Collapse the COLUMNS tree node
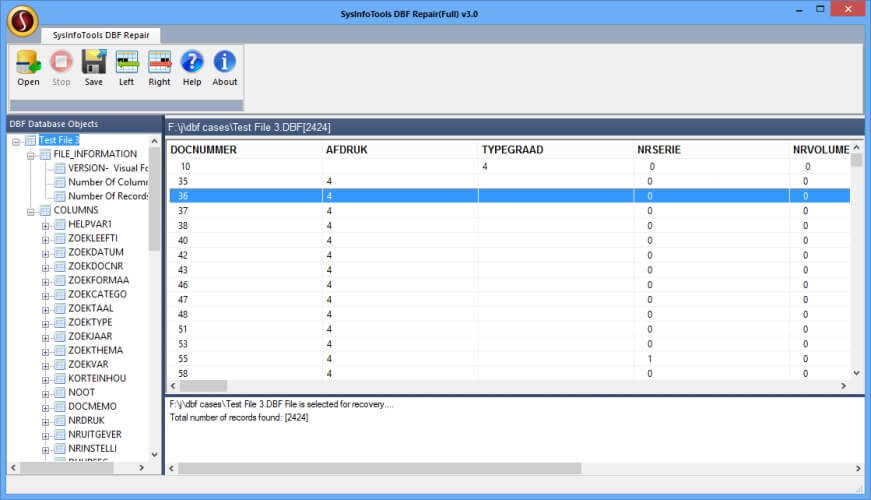The height and width of the screenshot is (500, 871). (x=31, y=211)
